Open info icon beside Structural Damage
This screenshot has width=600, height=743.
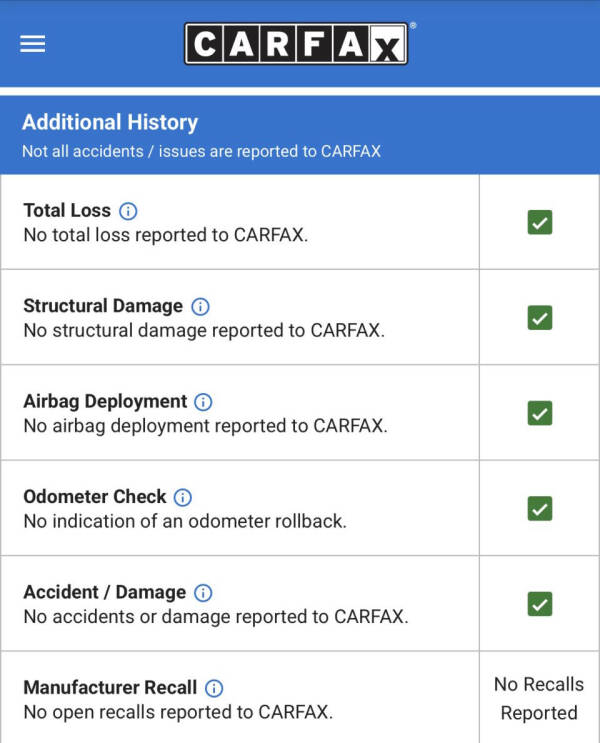pos(200,306)
